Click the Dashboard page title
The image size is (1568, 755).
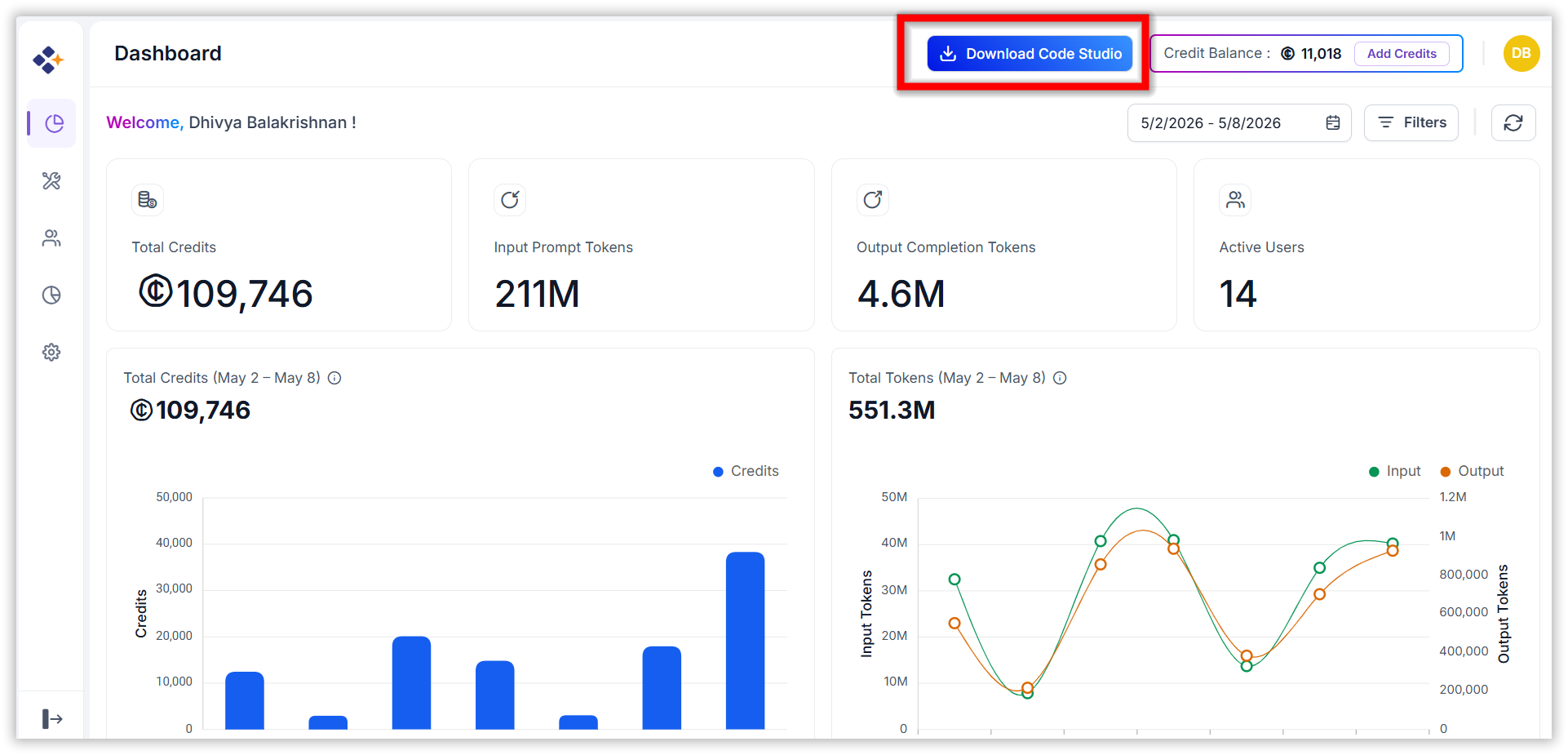coord(168,53)
